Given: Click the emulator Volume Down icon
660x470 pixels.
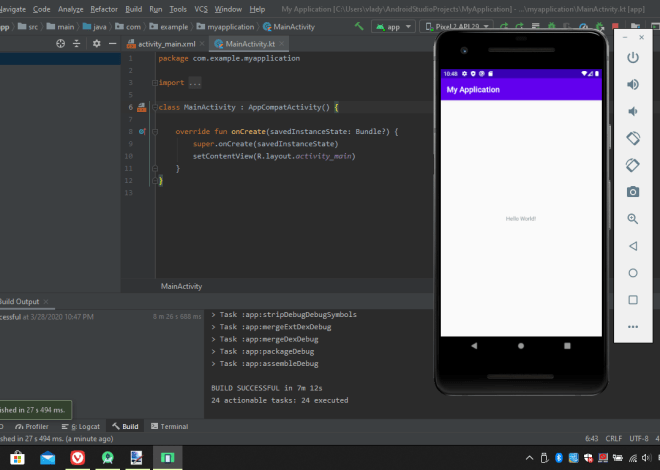Looking at the screenshot, I should click(633, 111).
